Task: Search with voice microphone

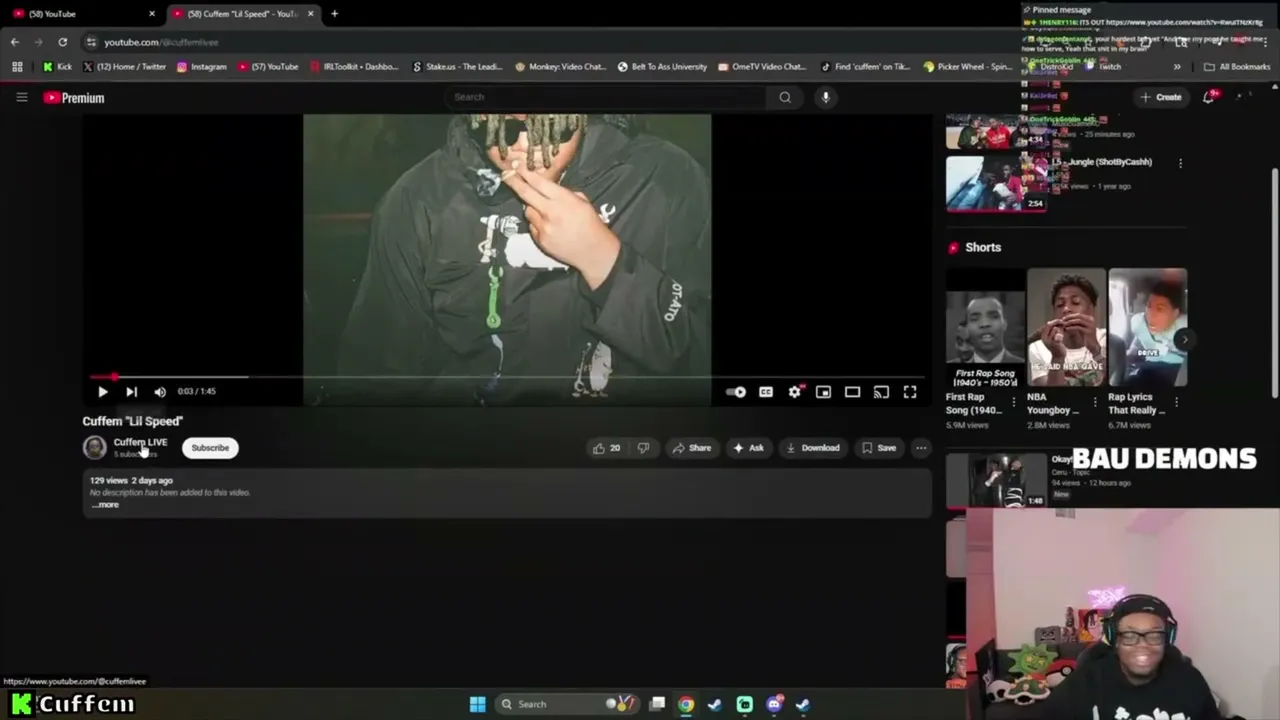Action: 825,97
